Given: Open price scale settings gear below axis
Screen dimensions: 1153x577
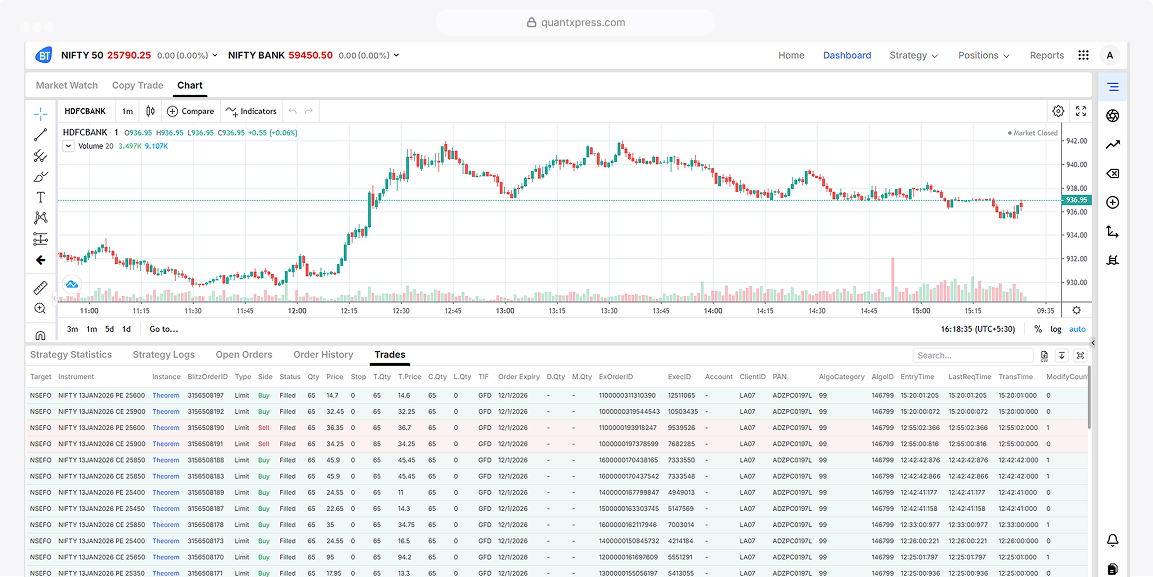Looking at the screenshot, I should point(1077,310).
